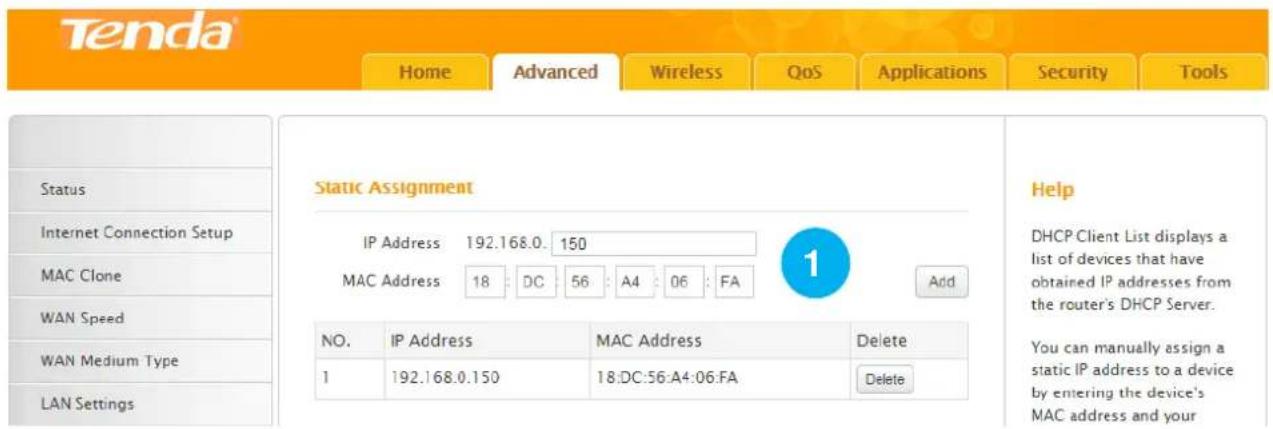Select WAN Medium Type
Screen dimensions: 1273x429
pos(139,361)
